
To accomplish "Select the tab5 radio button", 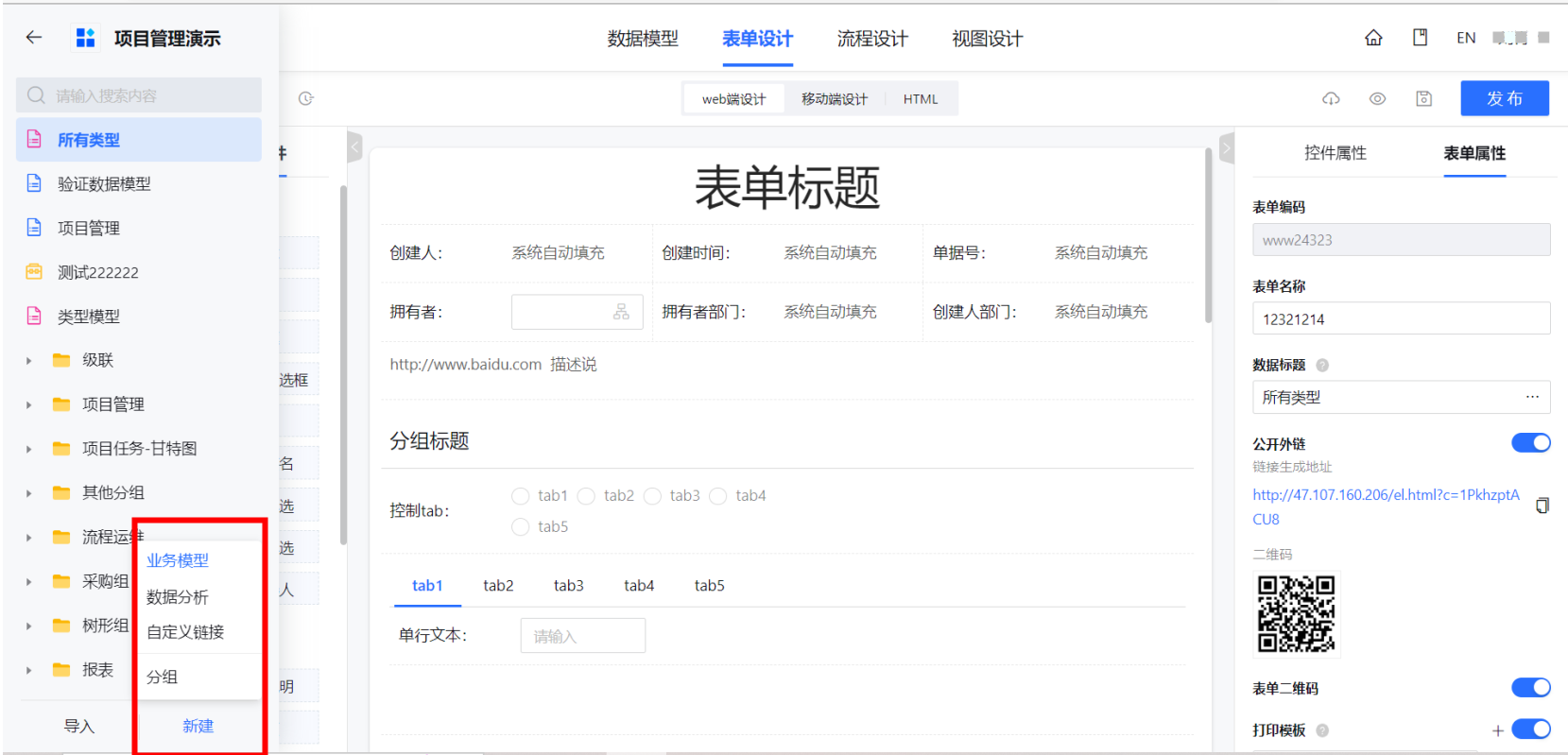I will click(520, 526).
